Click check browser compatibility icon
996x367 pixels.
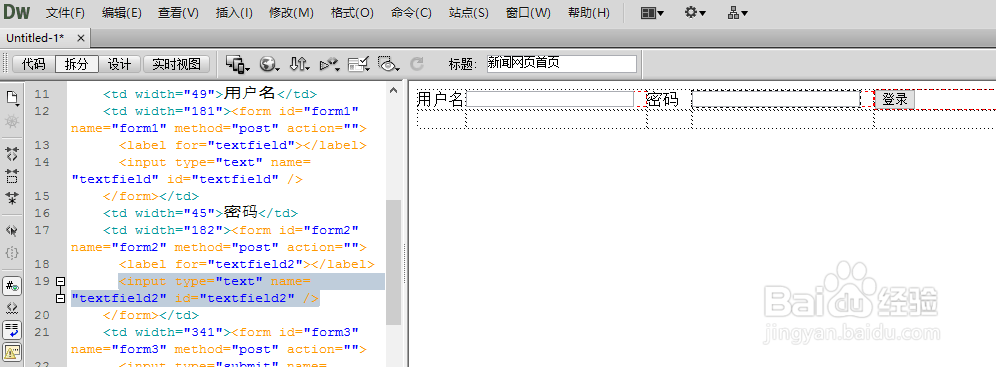tap(359, 64)
